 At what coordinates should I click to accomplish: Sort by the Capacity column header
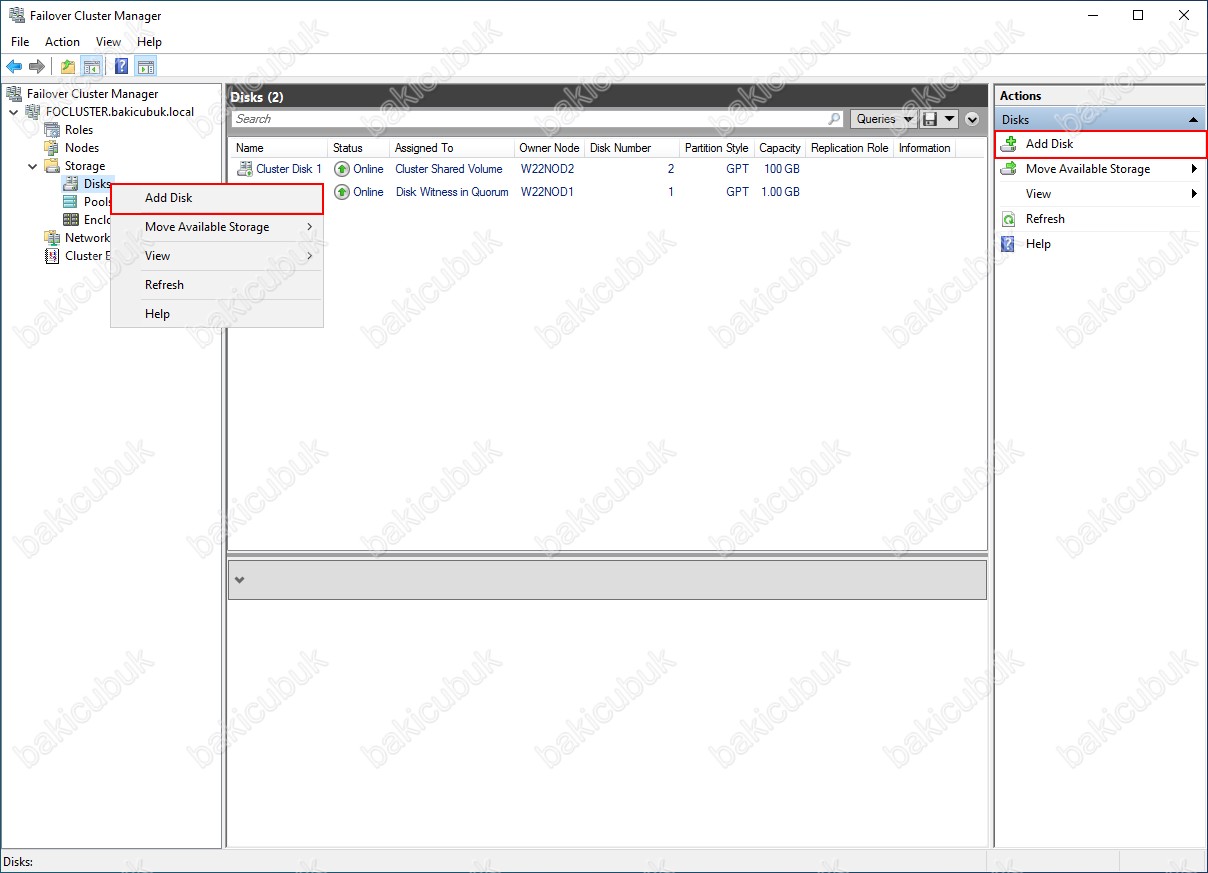pyautogui.click(x=780, y=148)
